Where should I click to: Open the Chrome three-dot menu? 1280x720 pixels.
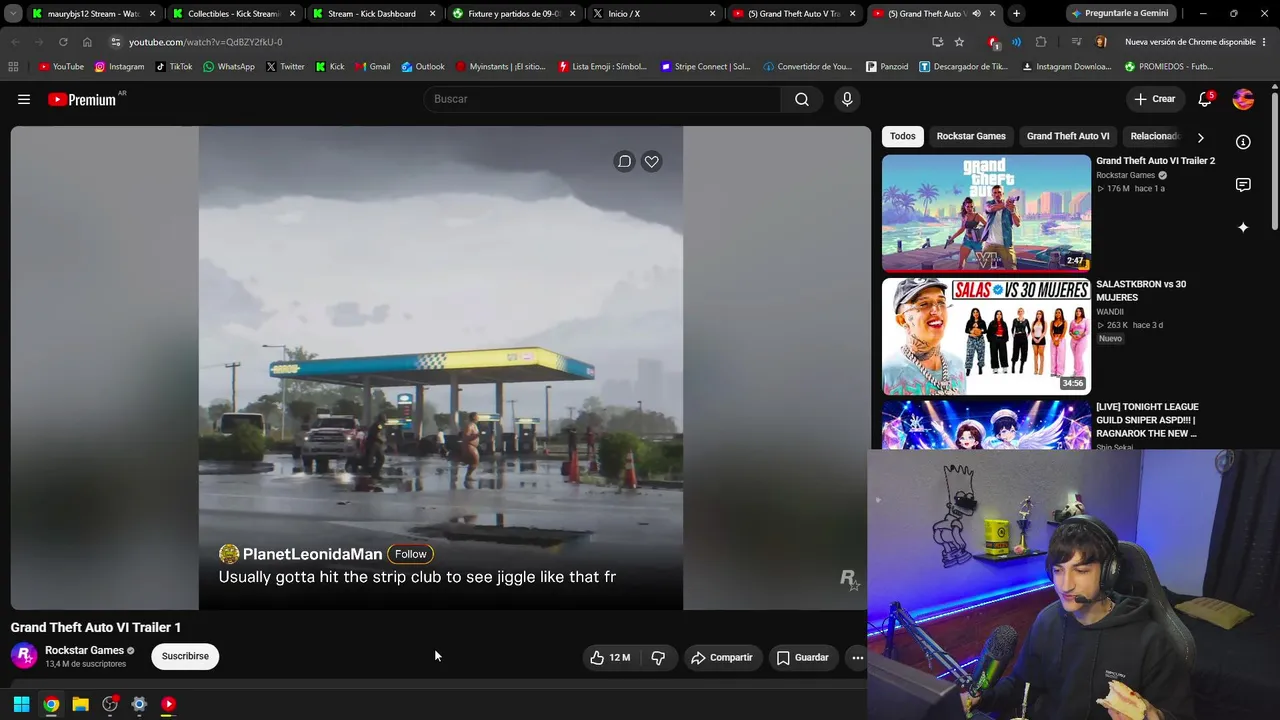pos(1264,42)
